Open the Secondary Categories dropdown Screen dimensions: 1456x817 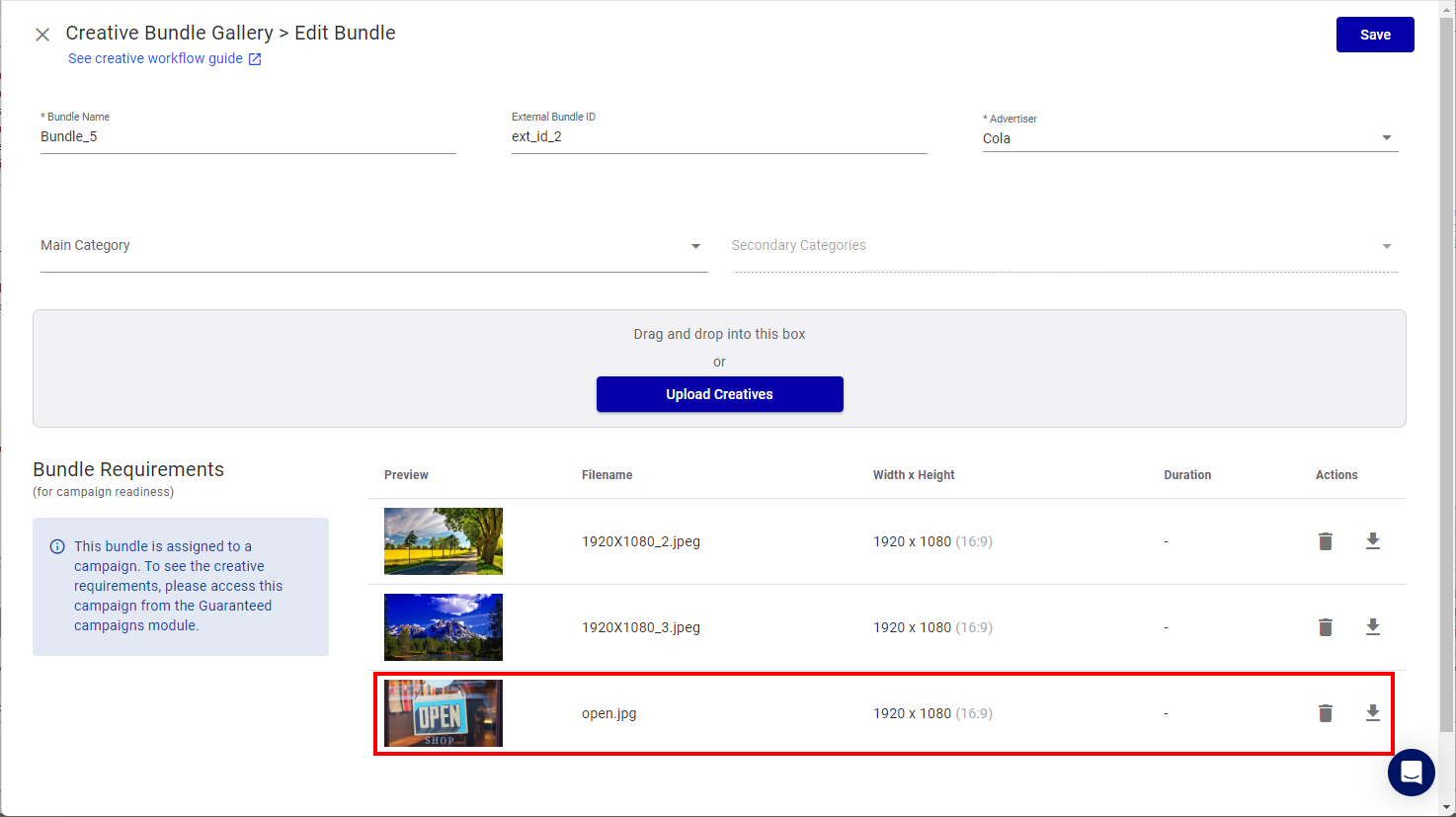click(1387, 246)
